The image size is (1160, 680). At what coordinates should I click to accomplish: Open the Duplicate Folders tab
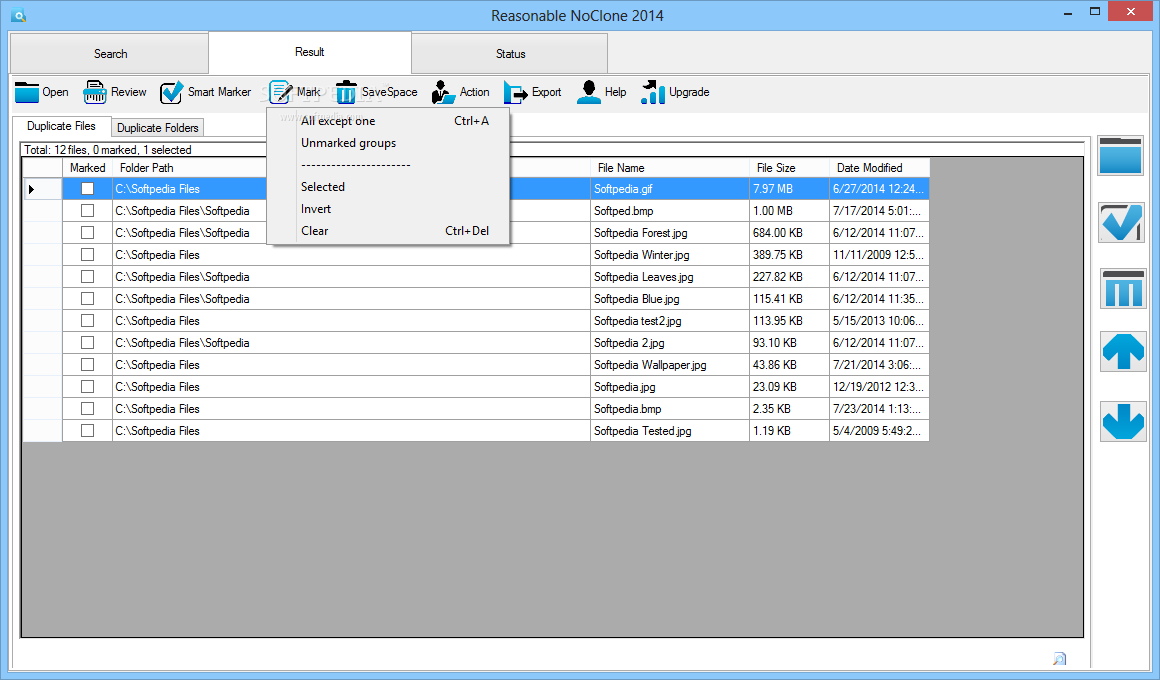tap(158, 127)
